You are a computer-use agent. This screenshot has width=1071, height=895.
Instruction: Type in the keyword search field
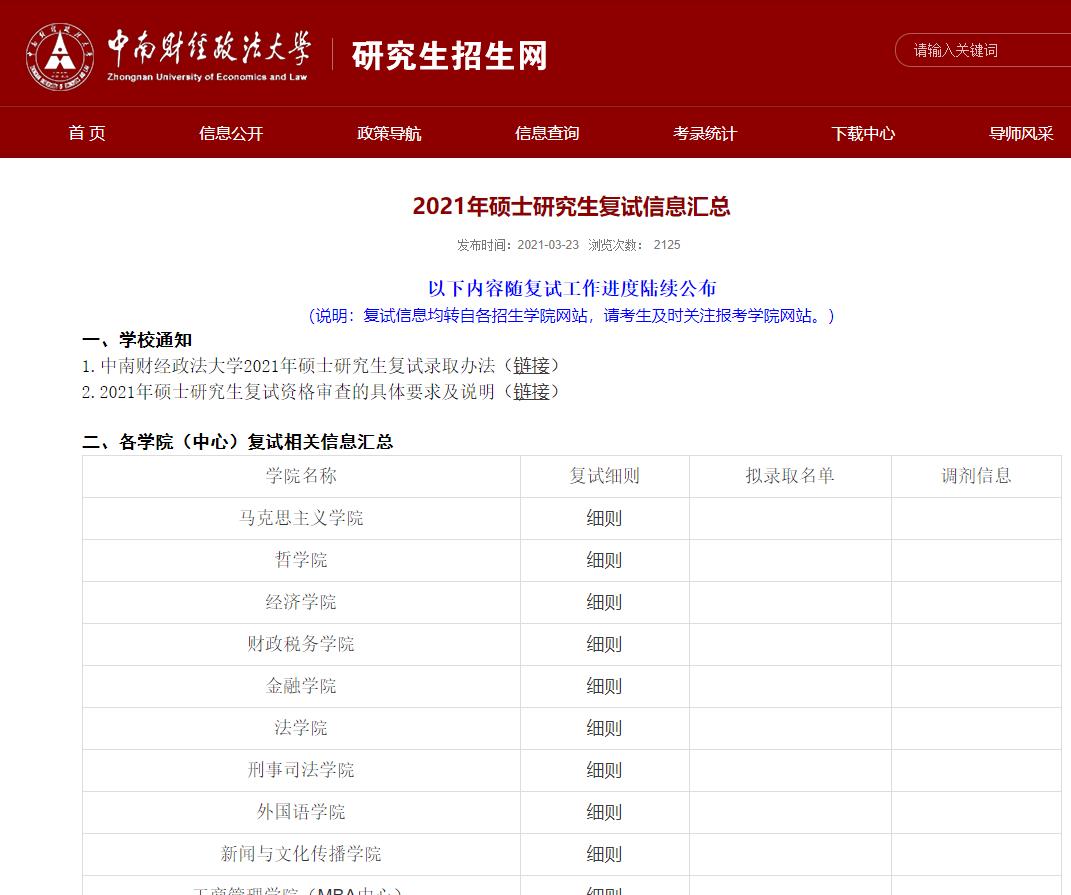pos(985,51)
